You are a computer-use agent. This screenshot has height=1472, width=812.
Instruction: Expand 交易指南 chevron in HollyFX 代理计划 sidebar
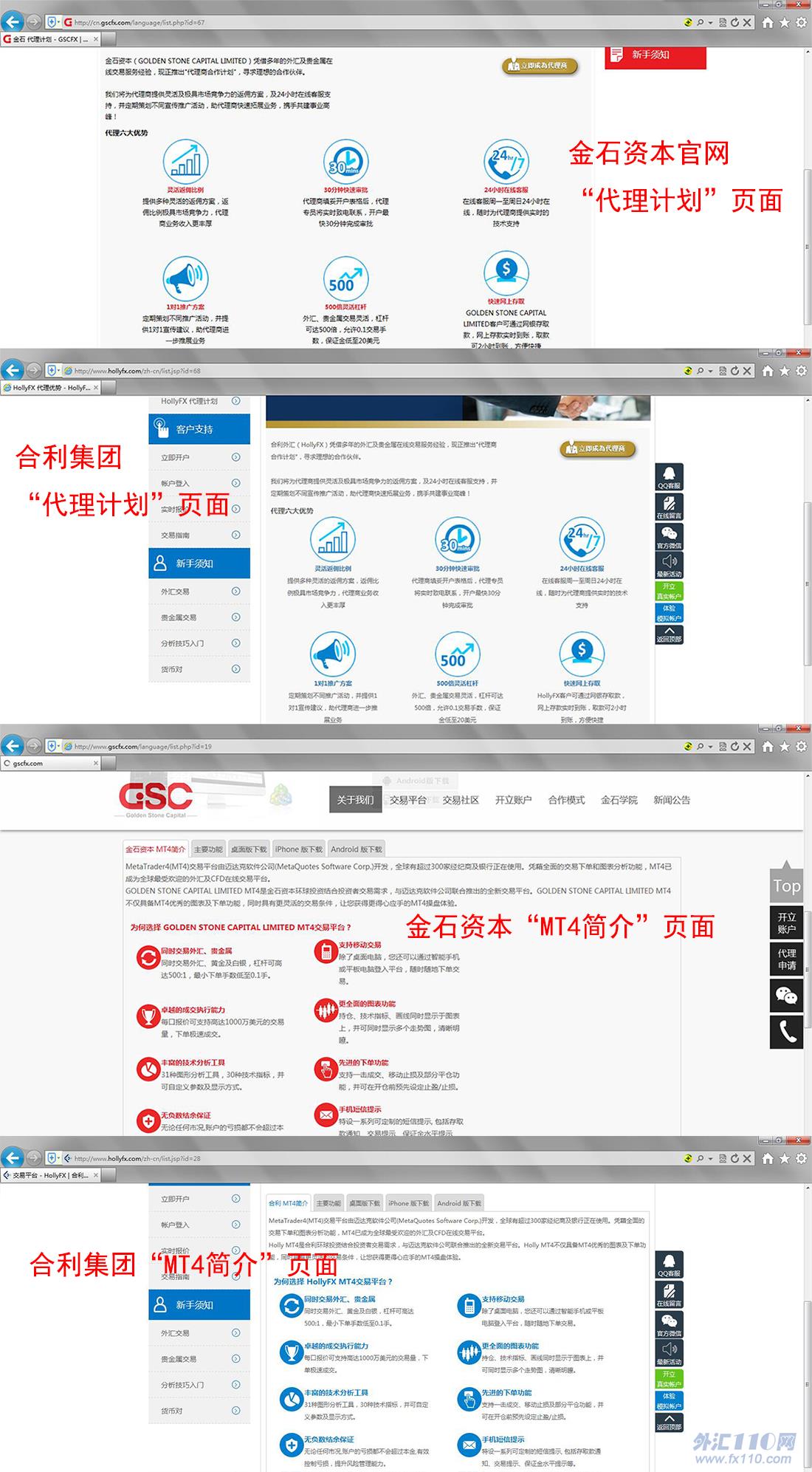235,535
